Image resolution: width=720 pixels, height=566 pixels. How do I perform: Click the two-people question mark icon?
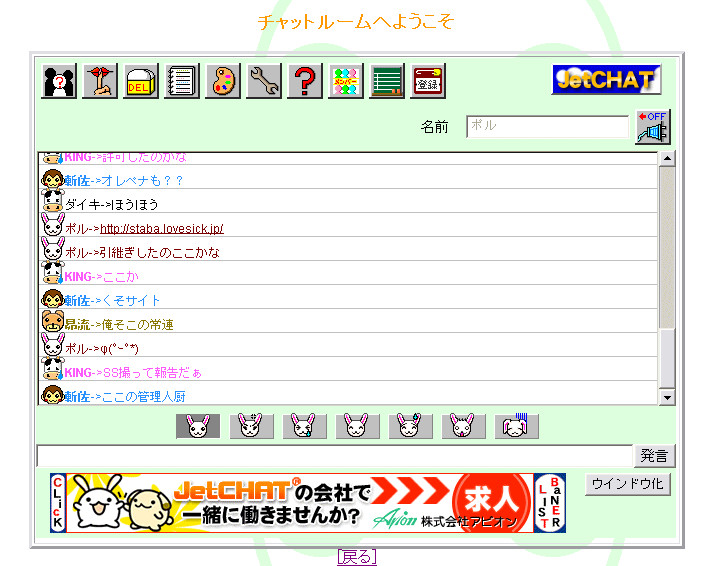[x=59, y=81]
